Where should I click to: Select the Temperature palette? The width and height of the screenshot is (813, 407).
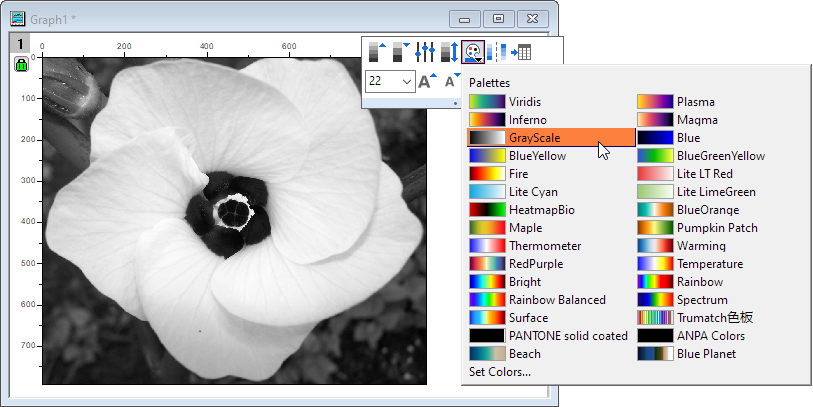[709, 264]
